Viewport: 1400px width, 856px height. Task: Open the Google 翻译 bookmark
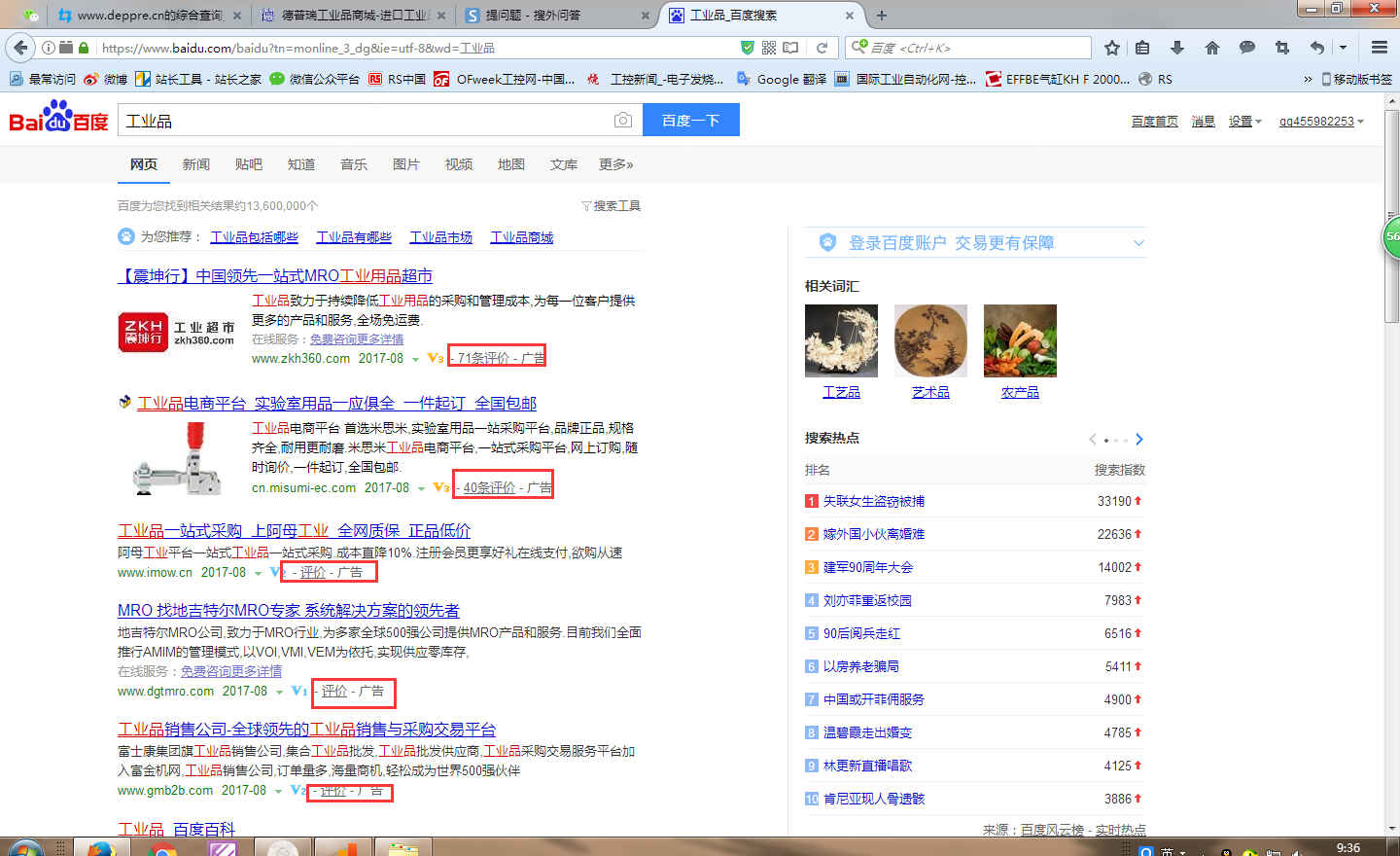click(x=782, y=79)
